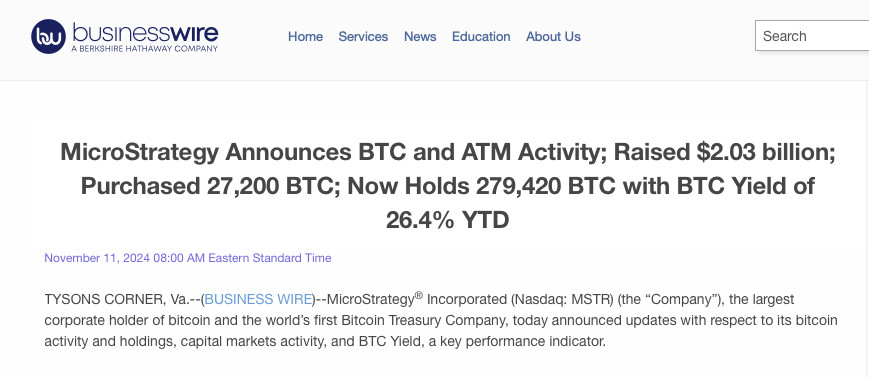869x377 pixels.
Task: Click the registered trademark symbol after MicroStrategy
Action: [x=418, y=296]
